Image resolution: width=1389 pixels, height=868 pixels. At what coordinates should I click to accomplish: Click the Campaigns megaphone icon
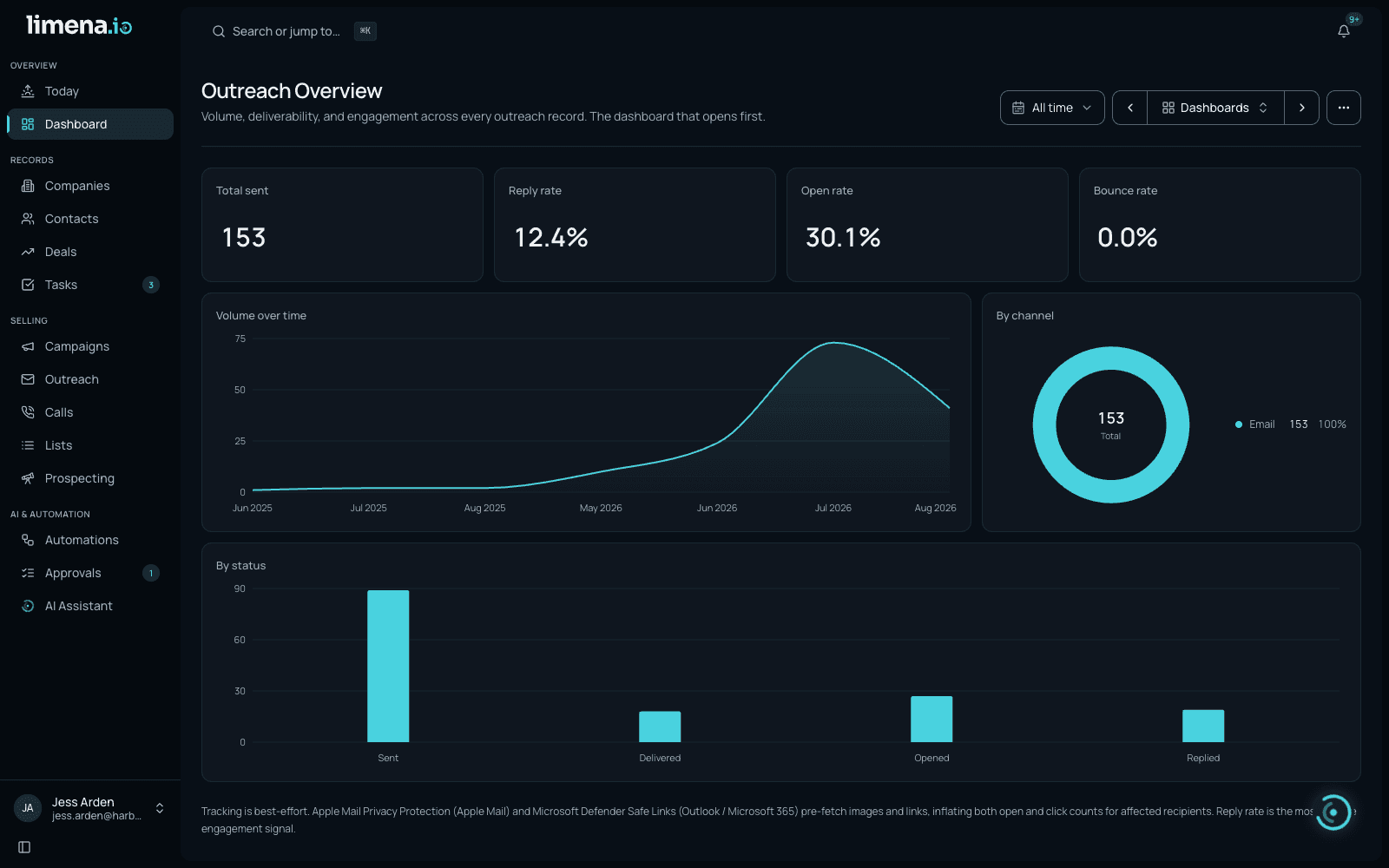click(x=28, y=346)
